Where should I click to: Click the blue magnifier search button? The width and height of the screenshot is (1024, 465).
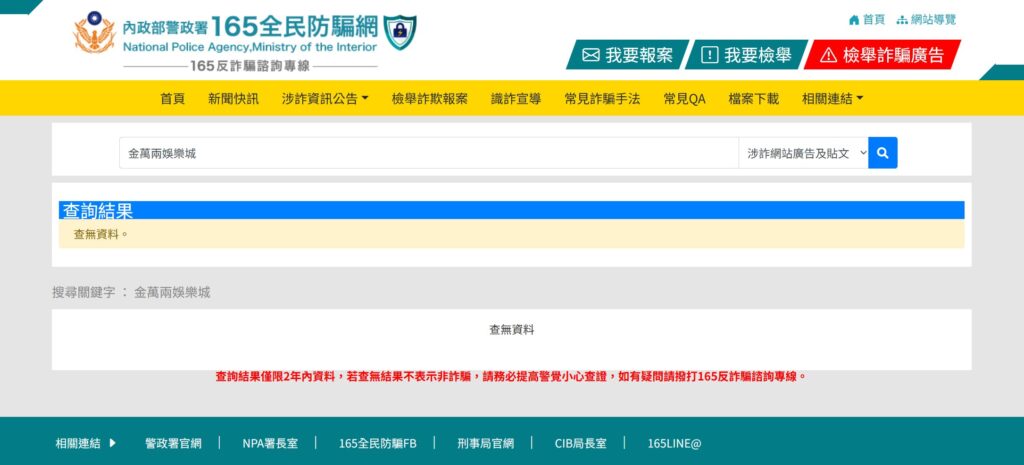[x=882, y=153]
